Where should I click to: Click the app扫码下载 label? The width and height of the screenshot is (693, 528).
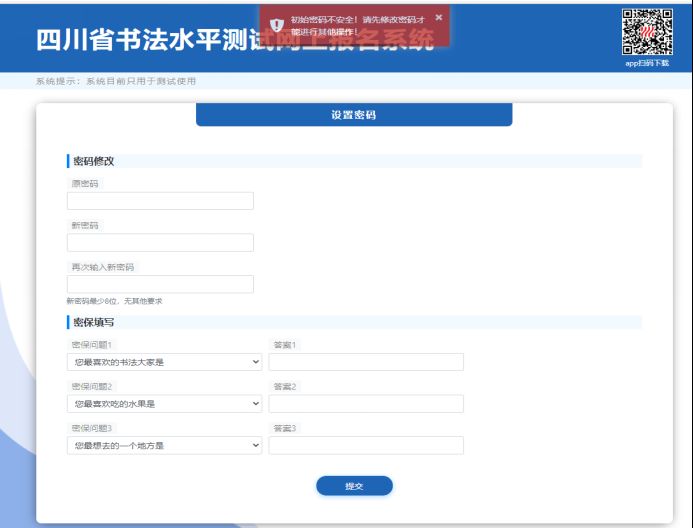point(647,63)
